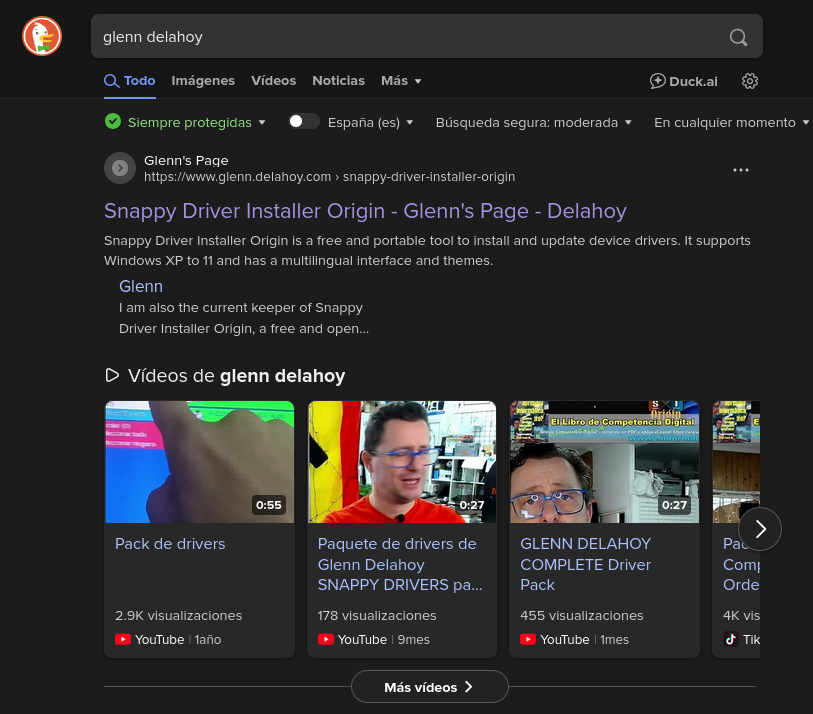Click the 455 visualizaciones text
813x714 pixels.
[582, 615]
